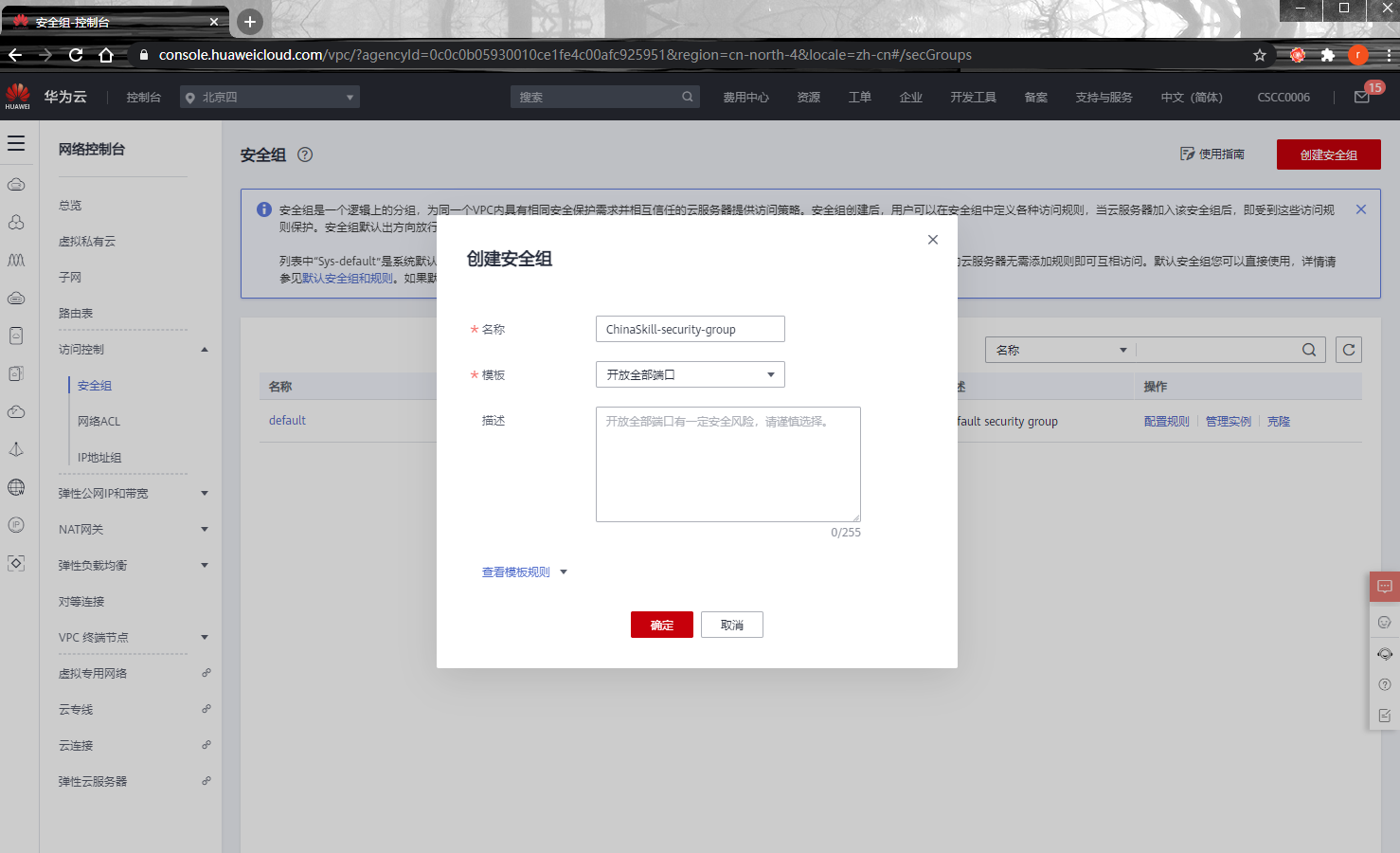Viewport: 1400px width, 853px height.
Task: Open the link icon beside 弹性云服务器
Action: pos(206,781)
